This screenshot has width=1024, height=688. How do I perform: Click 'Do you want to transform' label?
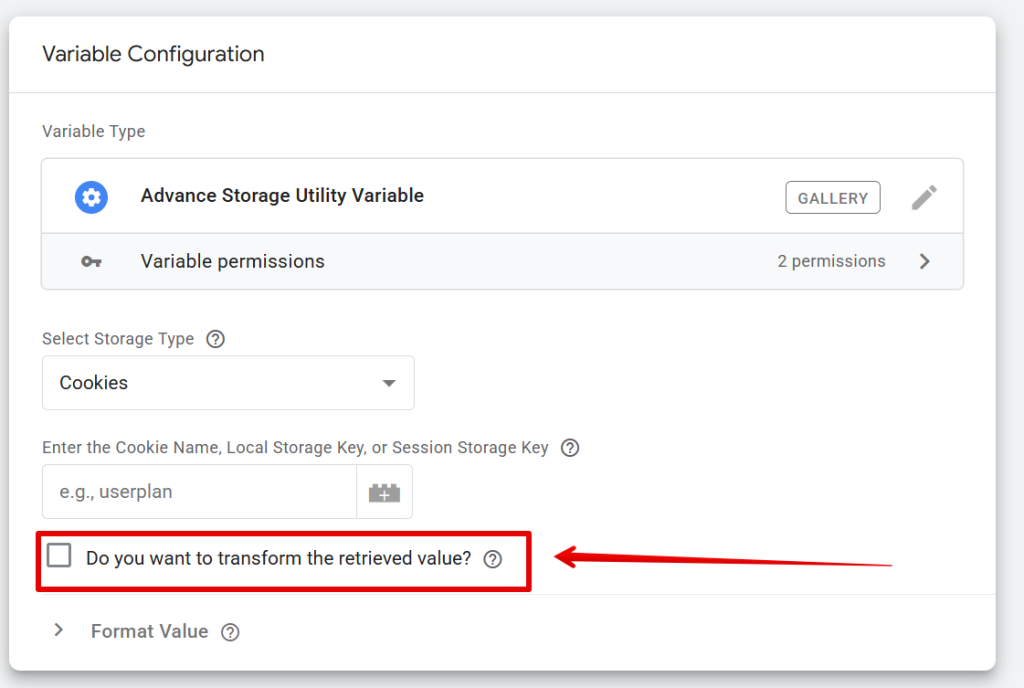tap(278, 559)
